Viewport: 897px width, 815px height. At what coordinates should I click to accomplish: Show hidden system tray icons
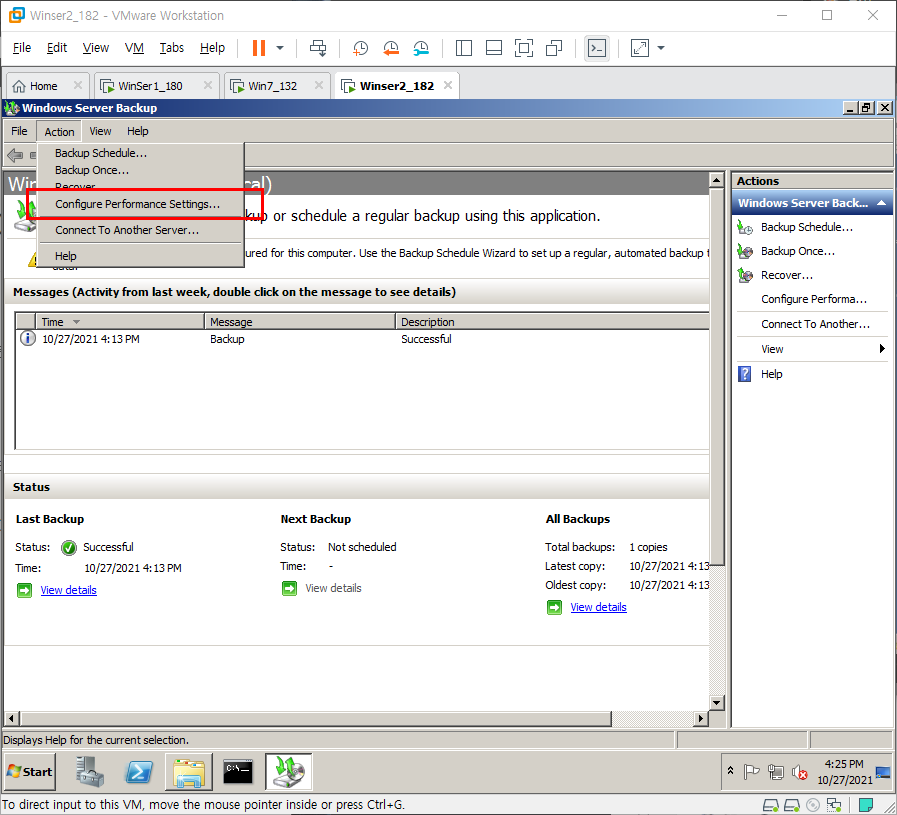point(731,771)
